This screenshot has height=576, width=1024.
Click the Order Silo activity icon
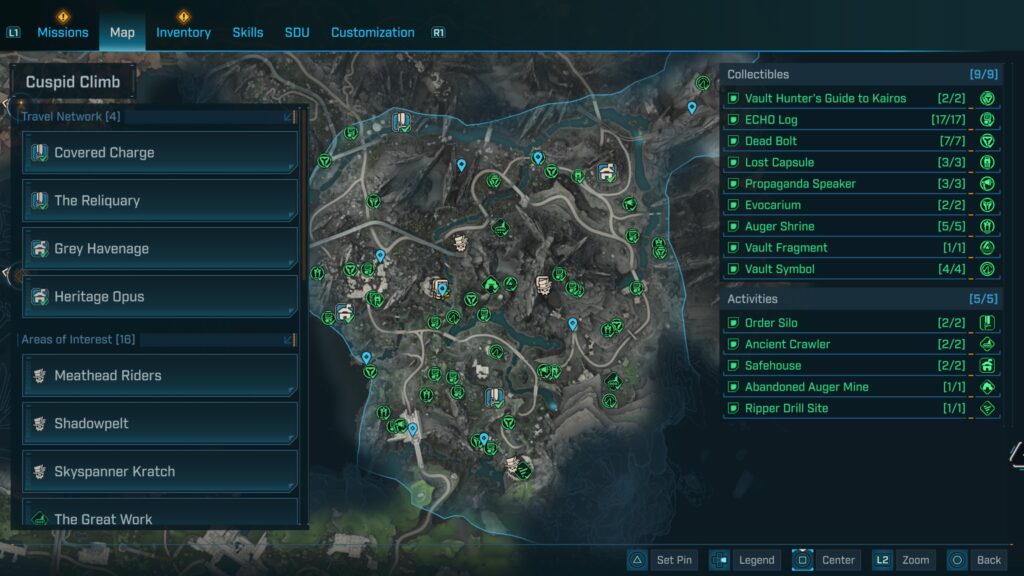[987, 323]
